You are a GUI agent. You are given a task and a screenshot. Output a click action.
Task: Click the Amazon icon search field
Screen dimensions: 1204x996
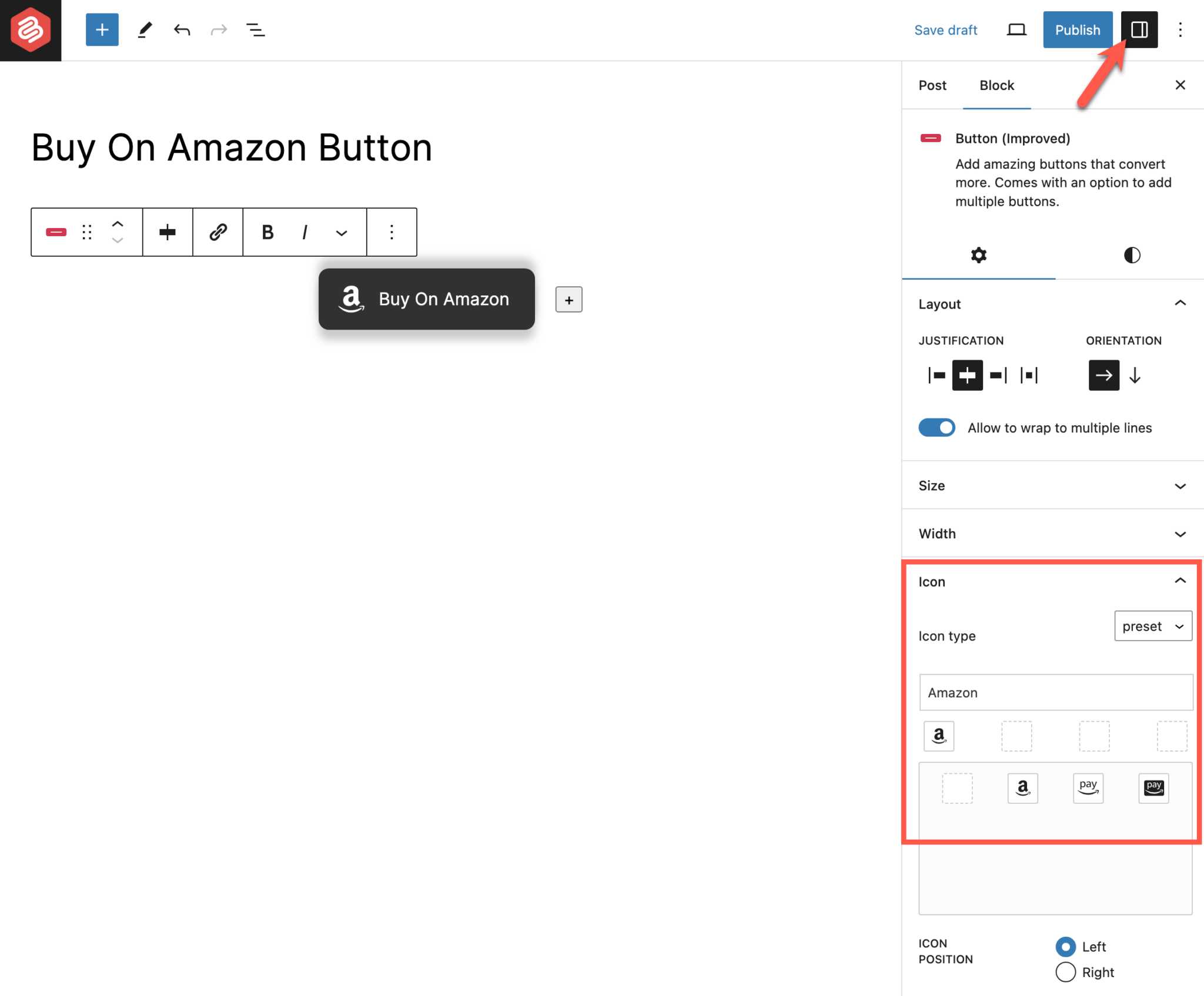click(1054, 692)
